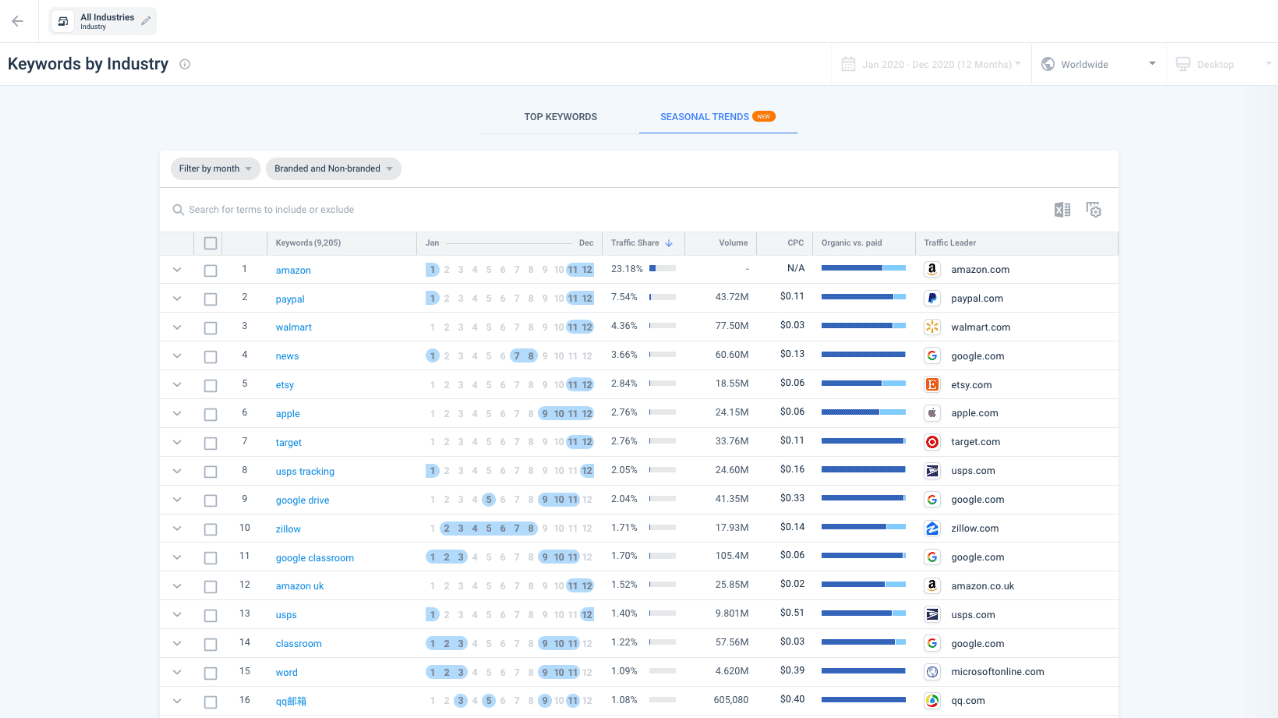This screenshot has width=1278, height=718.
Task: Click the Traffic Leader column header
Action: (x=950, y=243)
